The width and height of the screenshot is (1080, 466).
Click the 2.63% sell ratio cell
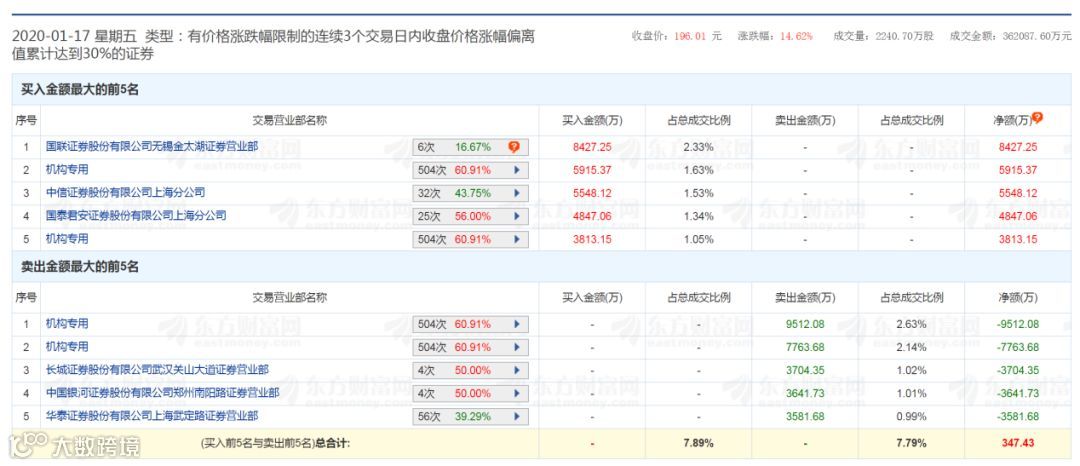point(911,324)
